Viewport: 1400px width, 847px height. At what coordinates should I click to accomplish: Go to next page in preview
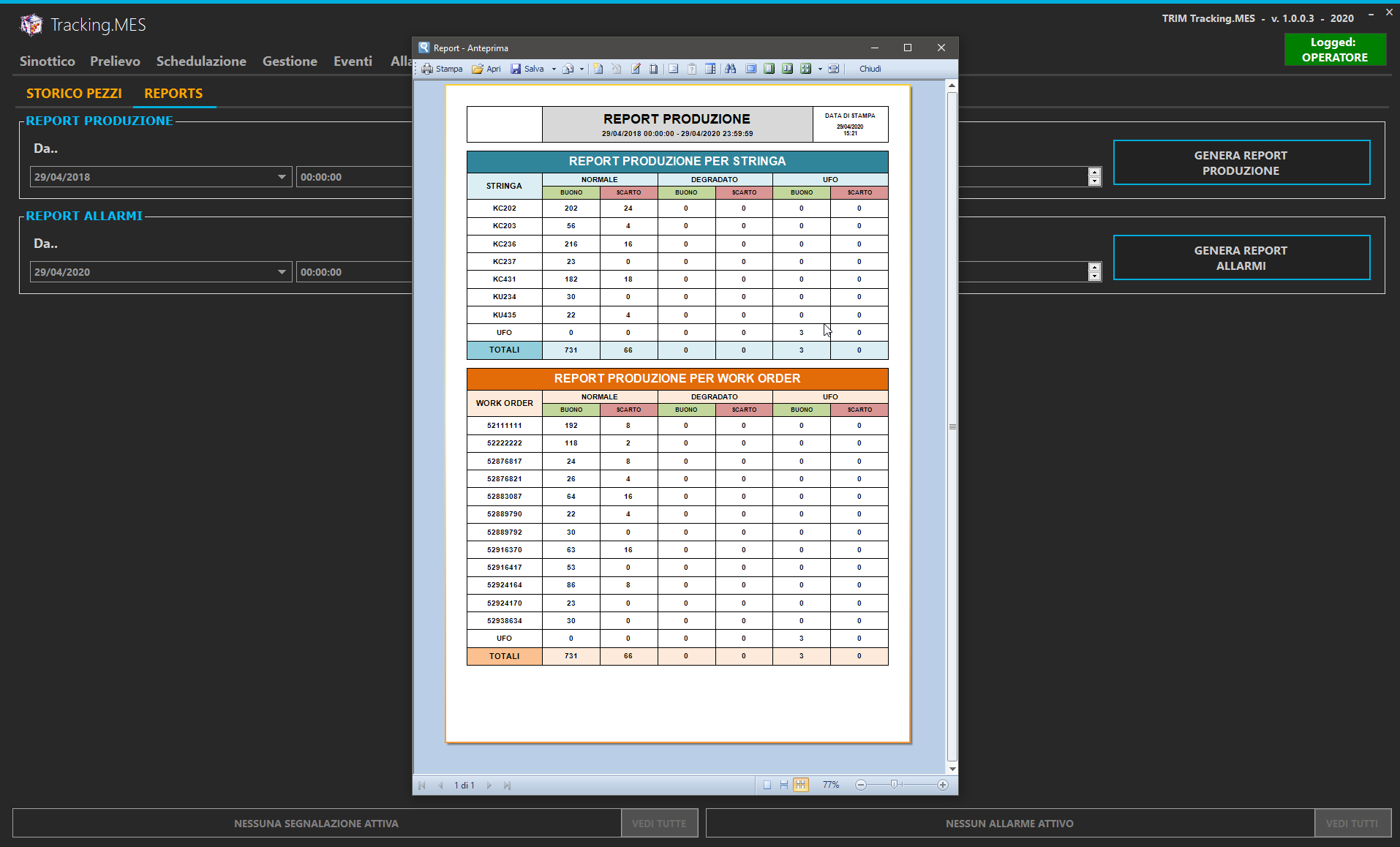489,786
